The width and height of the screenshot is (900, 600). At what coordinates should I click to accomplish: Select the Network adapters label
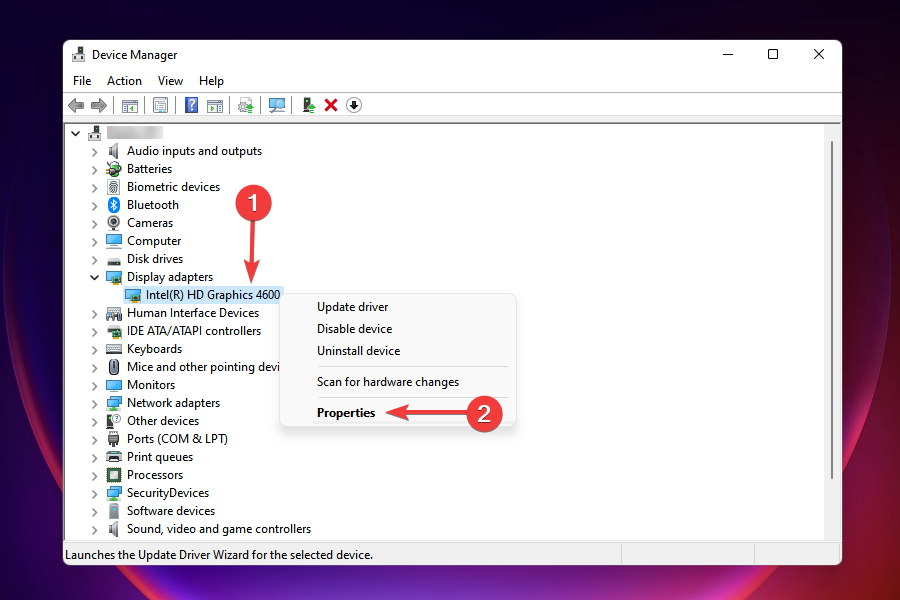pos(173,402)
